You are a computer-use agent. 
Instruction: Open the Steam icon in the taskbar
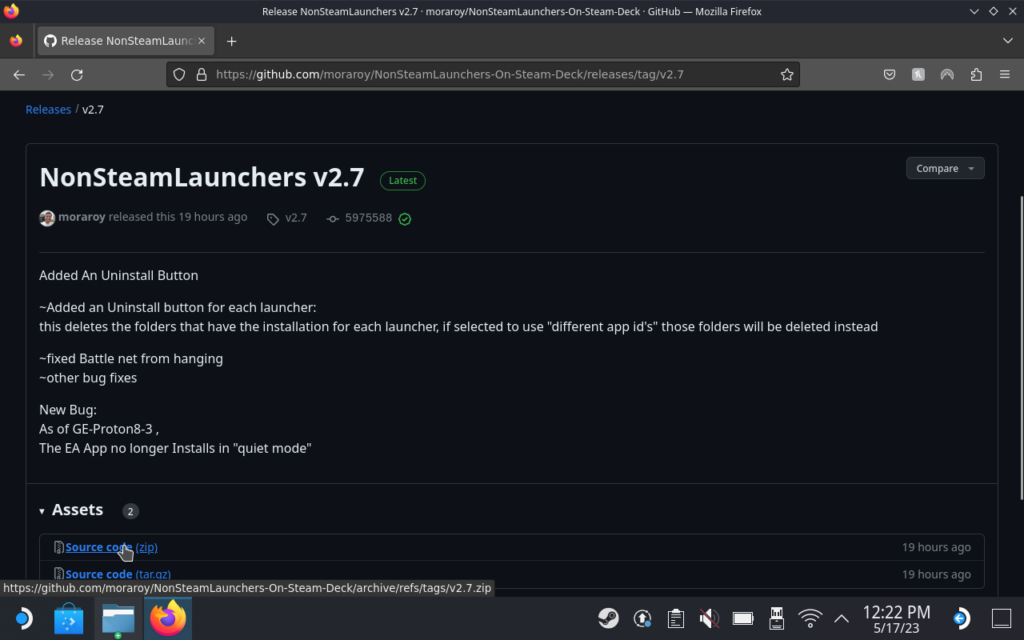point(609,618)
